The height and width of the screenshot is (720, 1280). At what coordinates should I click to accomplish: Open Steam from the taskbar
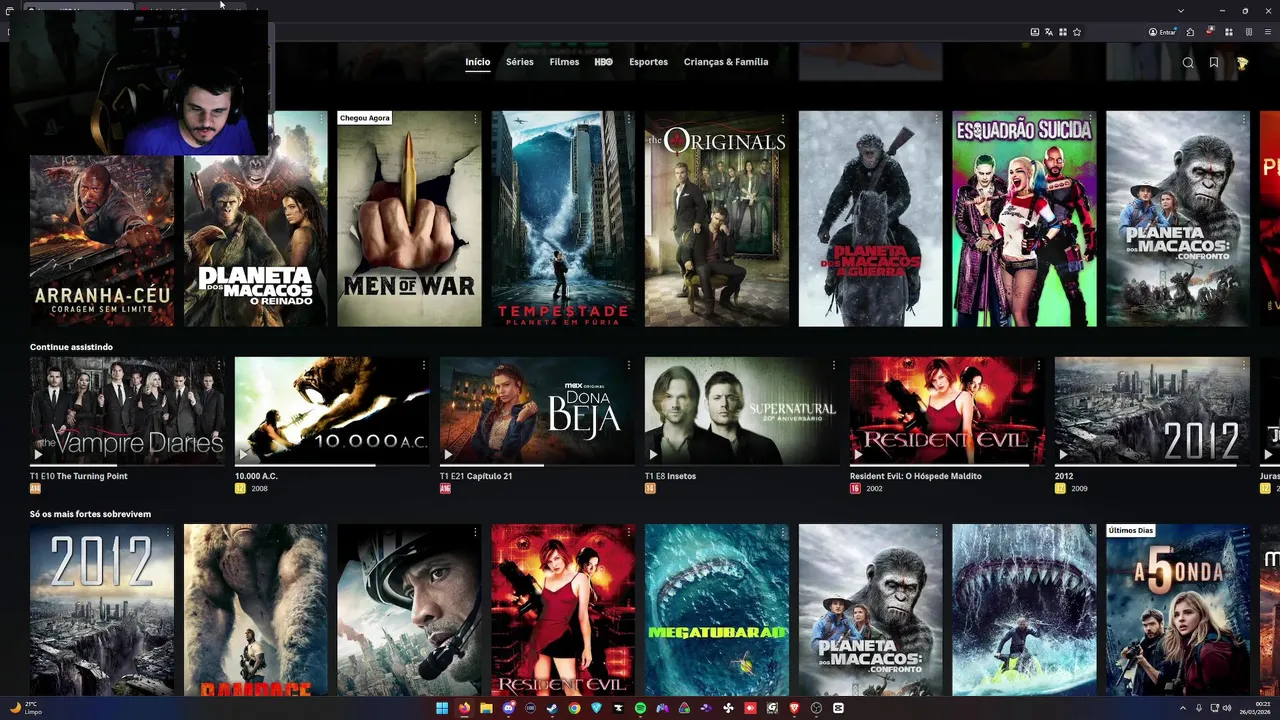(x=552, y=708)
